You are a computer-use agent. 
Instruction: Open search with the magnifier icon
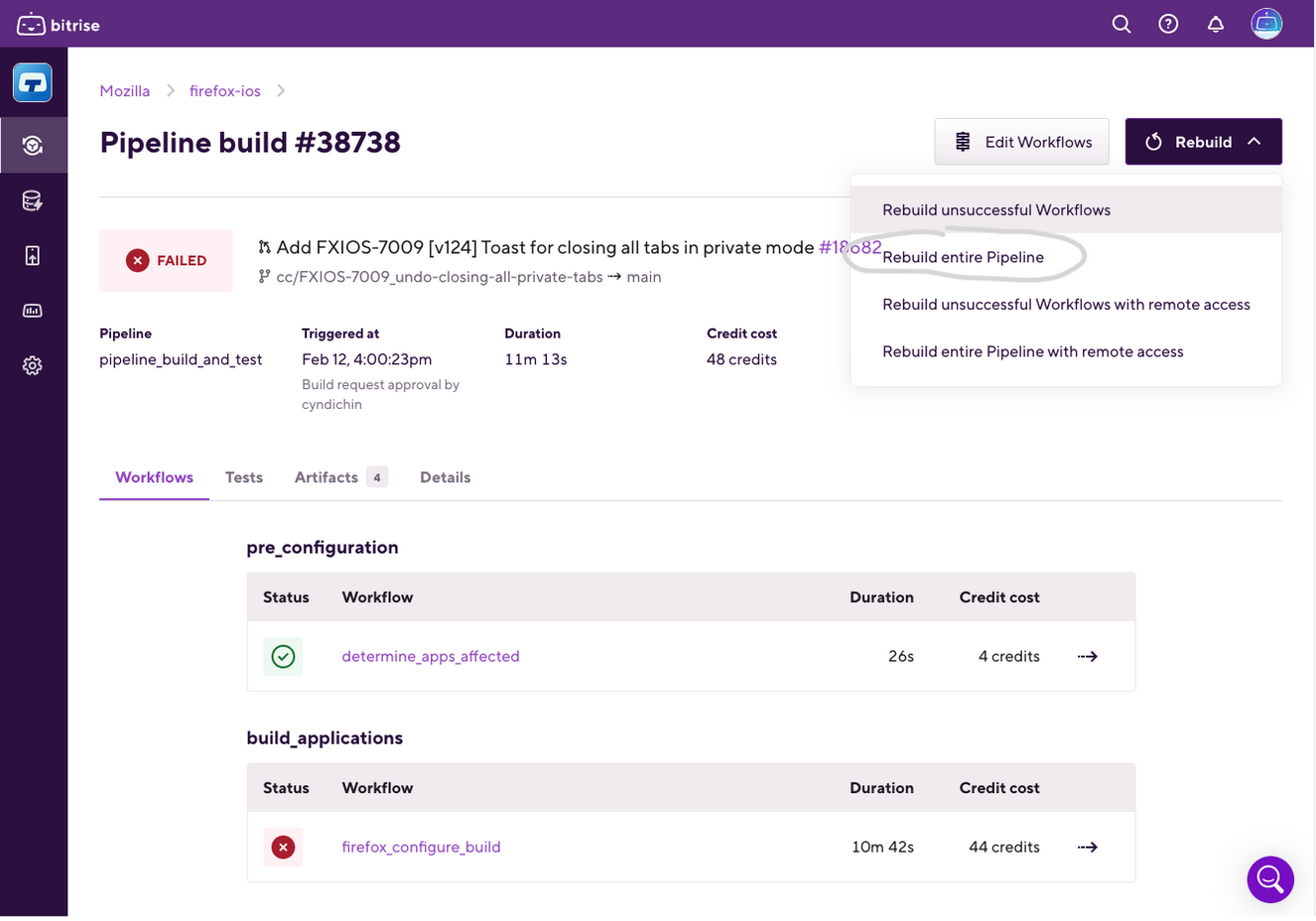click(1121, 24)
